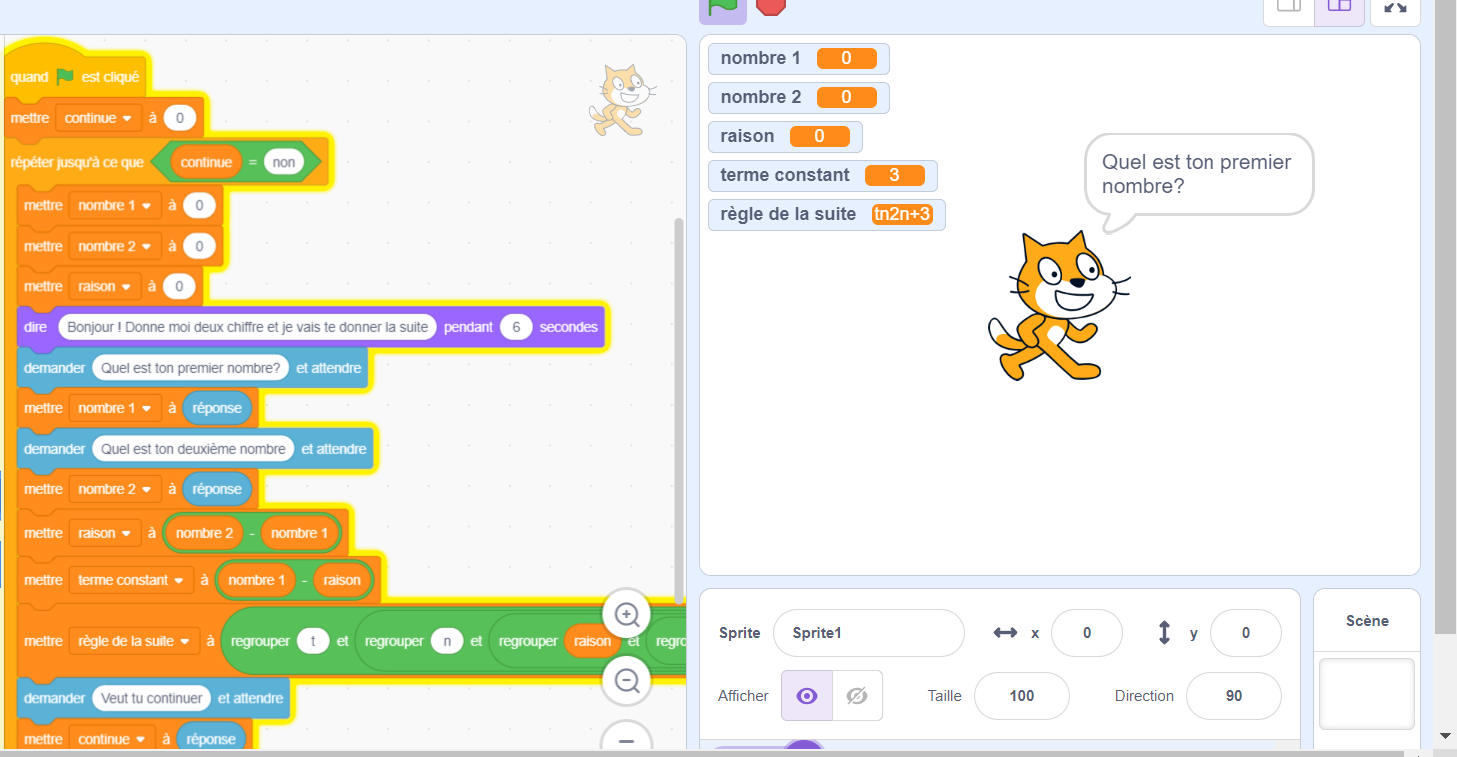Viewport: 1457px width, 757px height.
Task: Open nombre 1 dropdown set to réponse
Action: click(x=114, y=408)
